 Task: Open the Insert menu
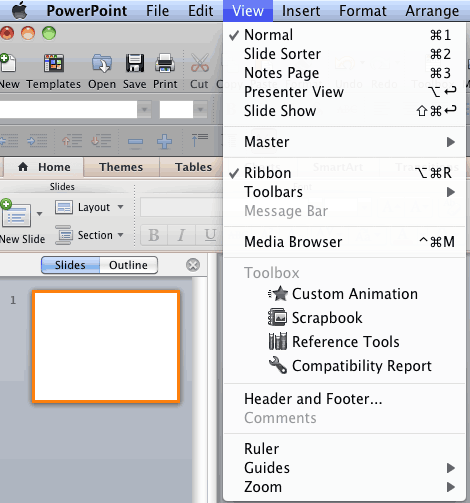pos(301,11)
